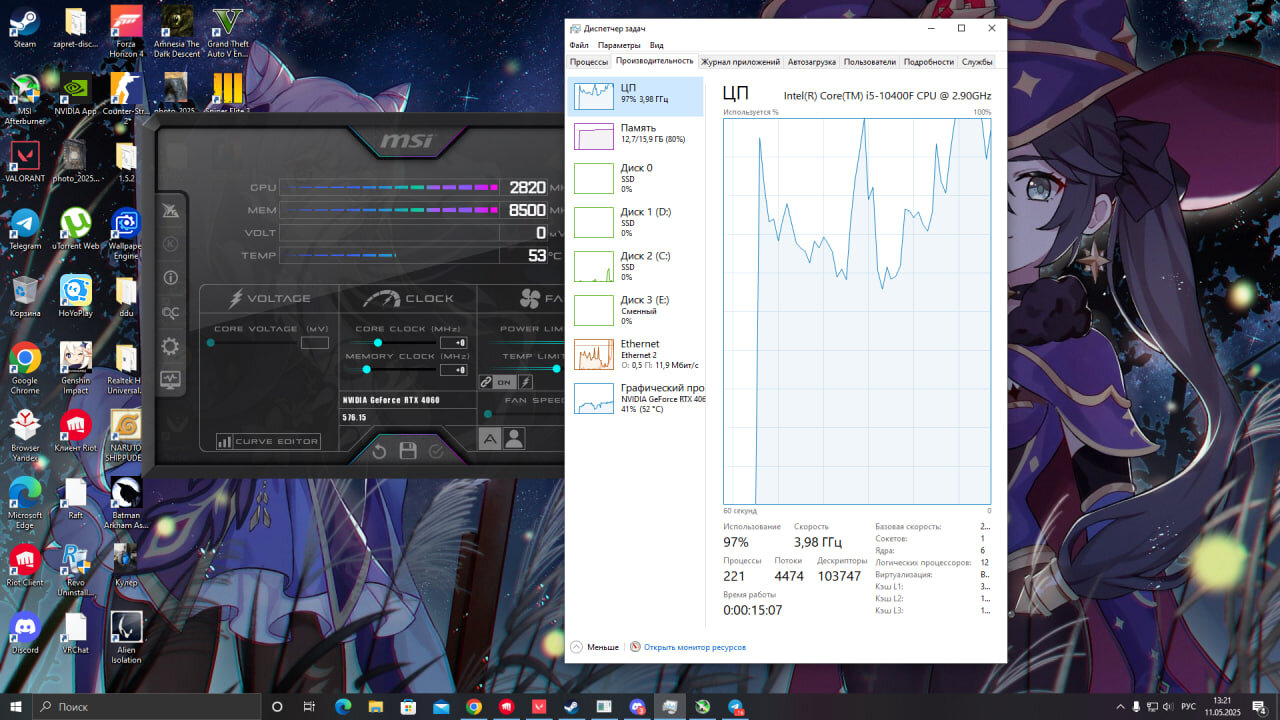Select the MSI Afterburner desktop shortcut
The image size is (1280, 720).
pos(25,100)
